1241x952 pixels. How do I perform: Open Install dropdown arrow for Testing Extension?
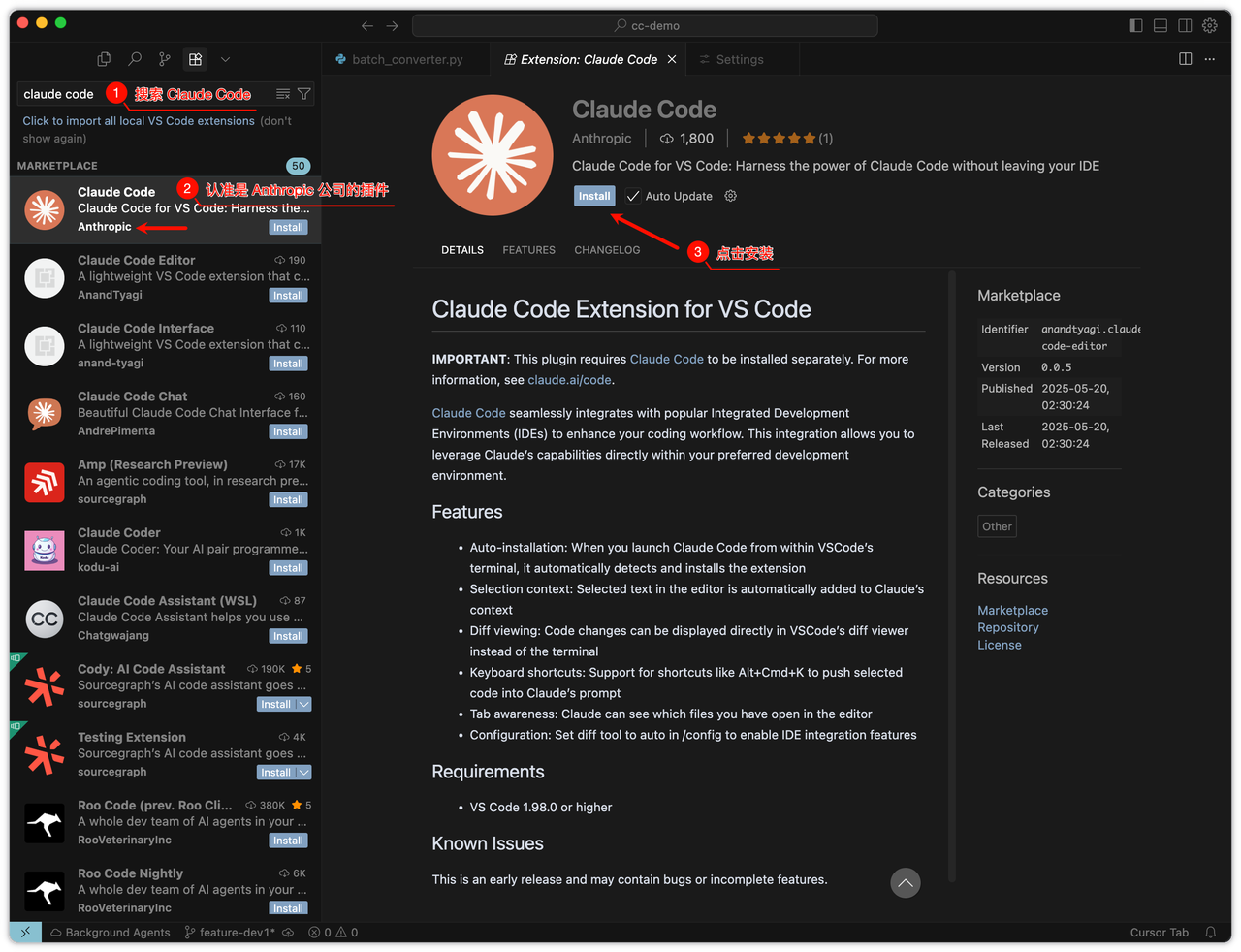(x=304, y=773)
